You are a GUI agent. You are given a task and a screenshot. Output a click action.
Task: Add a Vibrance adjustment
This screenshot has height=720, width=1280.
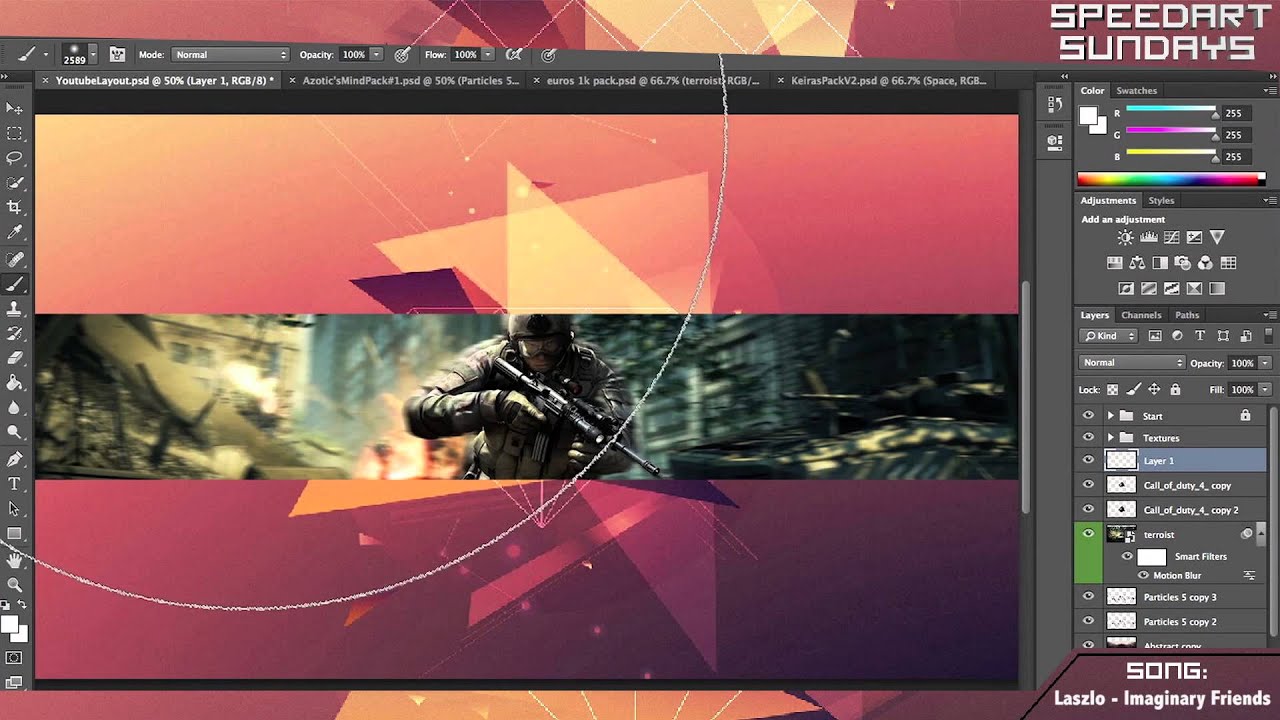[1217, 238]
